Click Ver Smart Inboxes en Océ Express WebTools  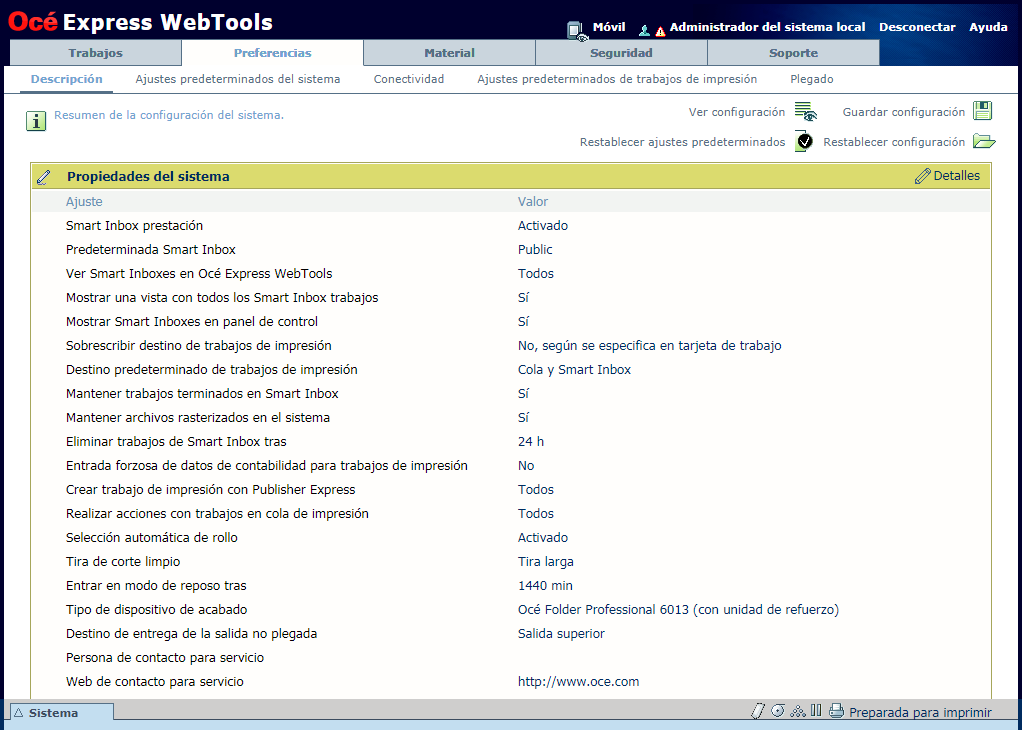tap(199, 274)
